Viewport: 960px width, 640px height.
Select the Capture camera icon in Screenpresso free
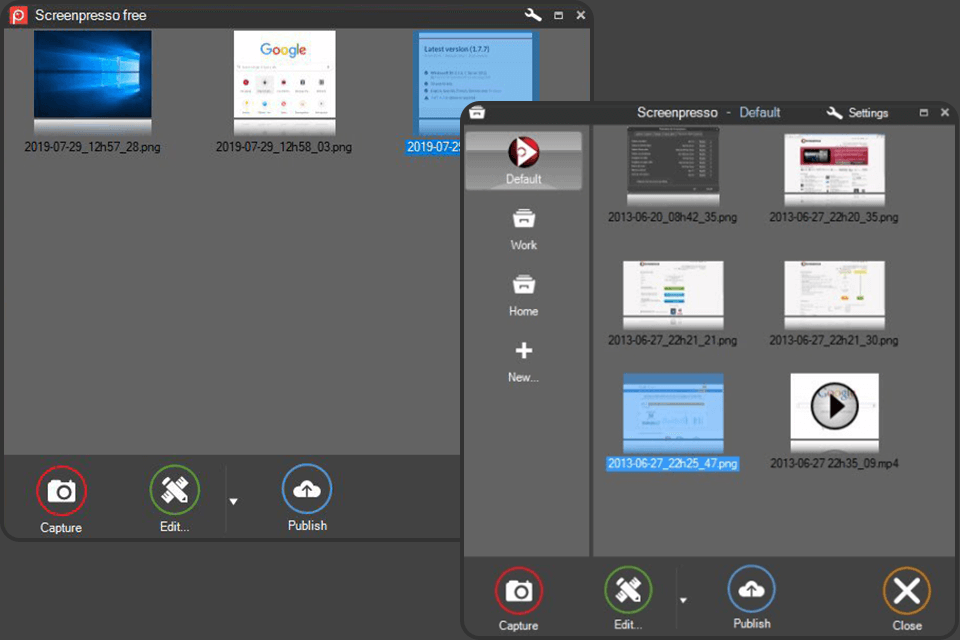61,489
